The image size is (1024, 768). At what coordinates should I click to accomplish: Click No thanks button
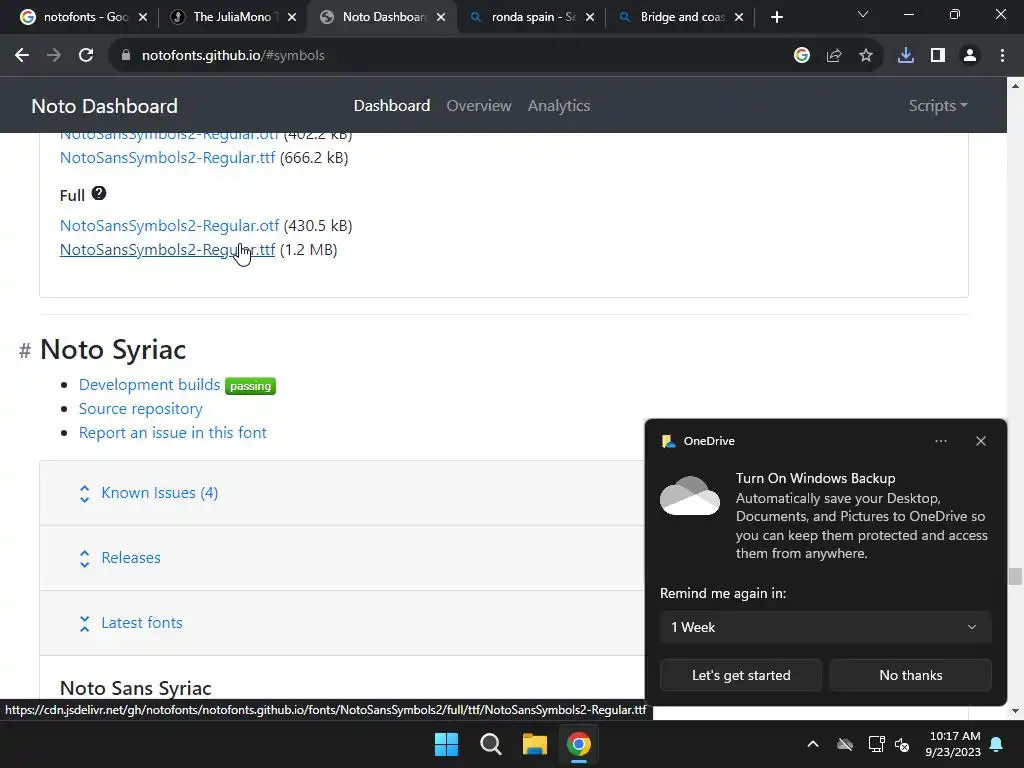coord(910,675)
